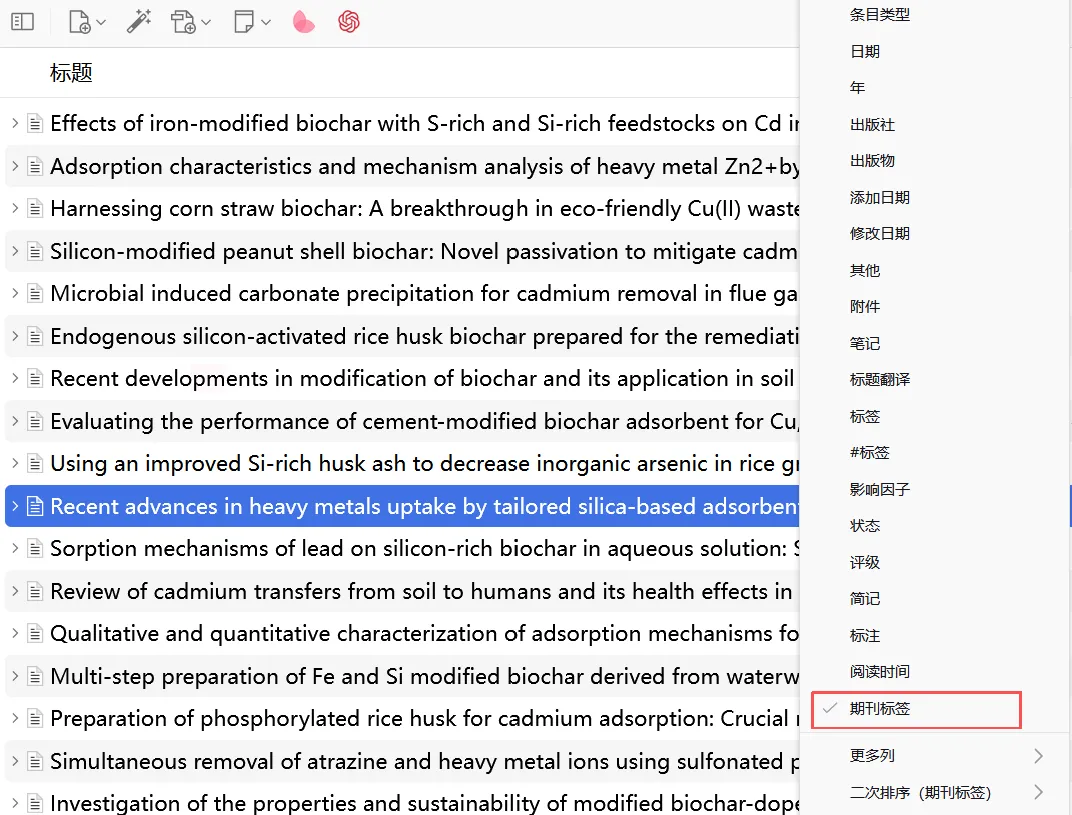Select 'Multi-step preparation of Fe and Si' row
The height and width of the screenshot is (815, 1072).
click(402, 677)
